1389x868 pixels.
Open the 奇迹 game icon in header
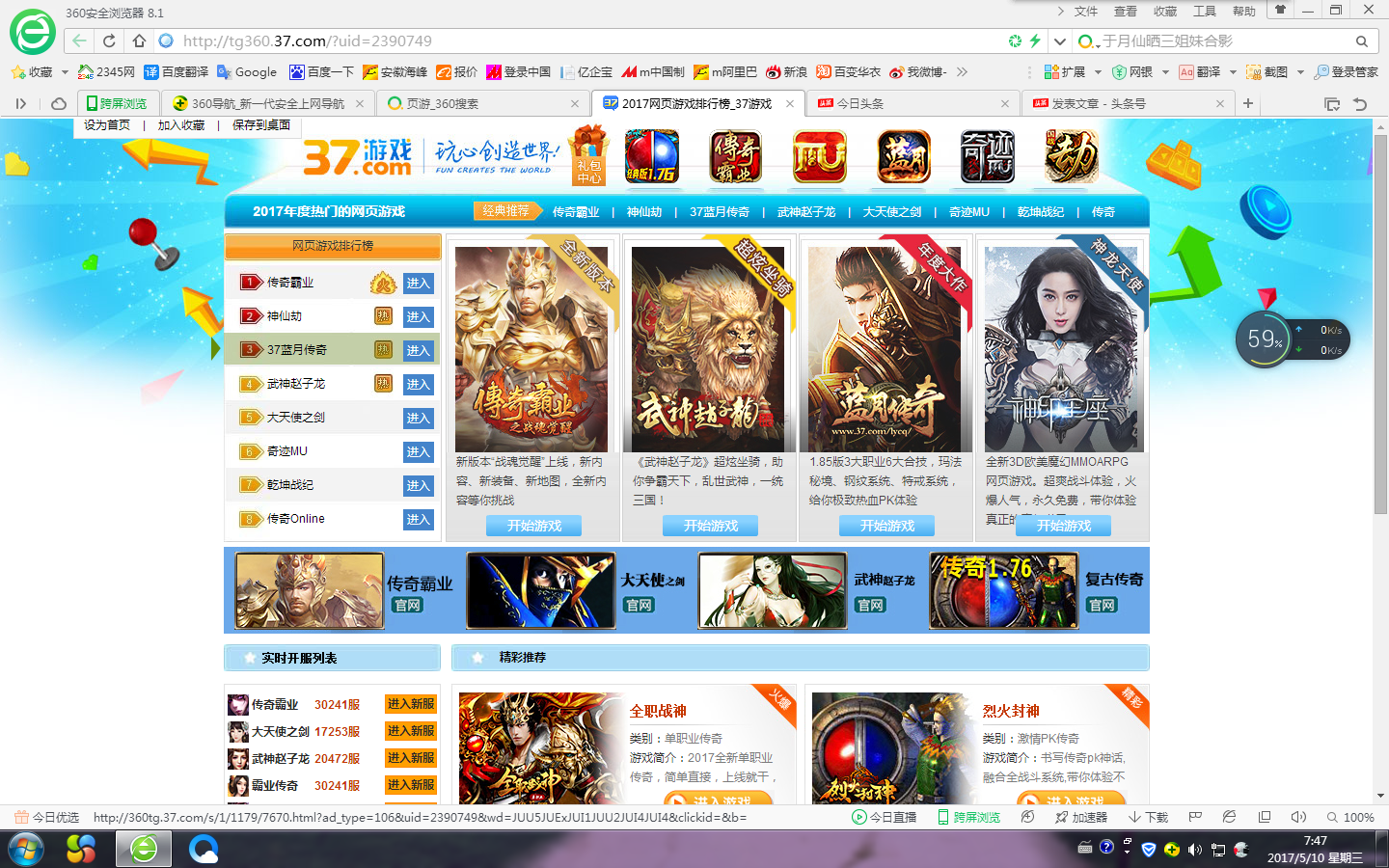(988, 156)
